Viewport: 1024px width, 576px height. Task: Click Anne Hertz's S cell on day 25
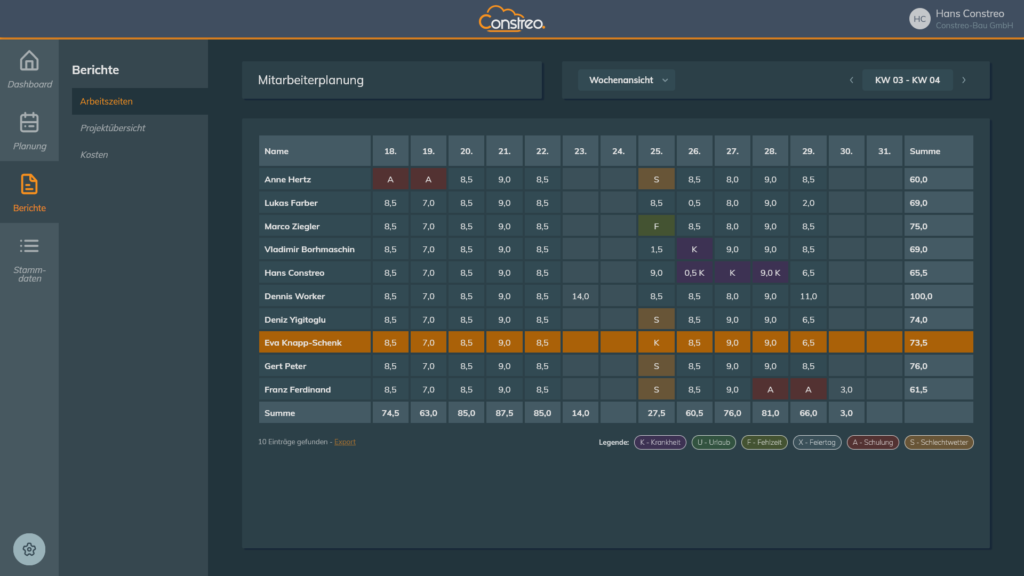coord(656,180)
